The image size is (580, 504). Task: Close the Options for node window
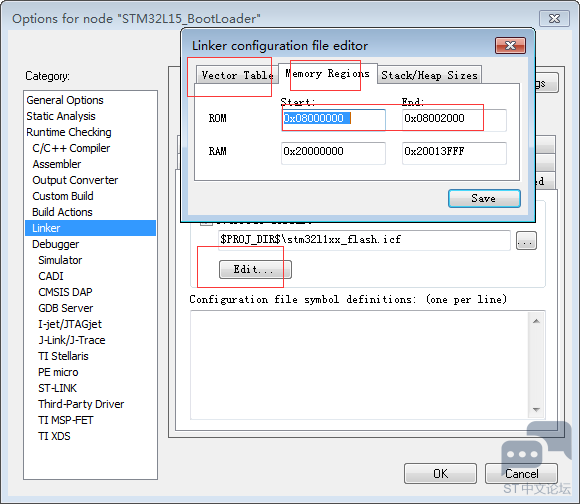[x=554, y=18]
